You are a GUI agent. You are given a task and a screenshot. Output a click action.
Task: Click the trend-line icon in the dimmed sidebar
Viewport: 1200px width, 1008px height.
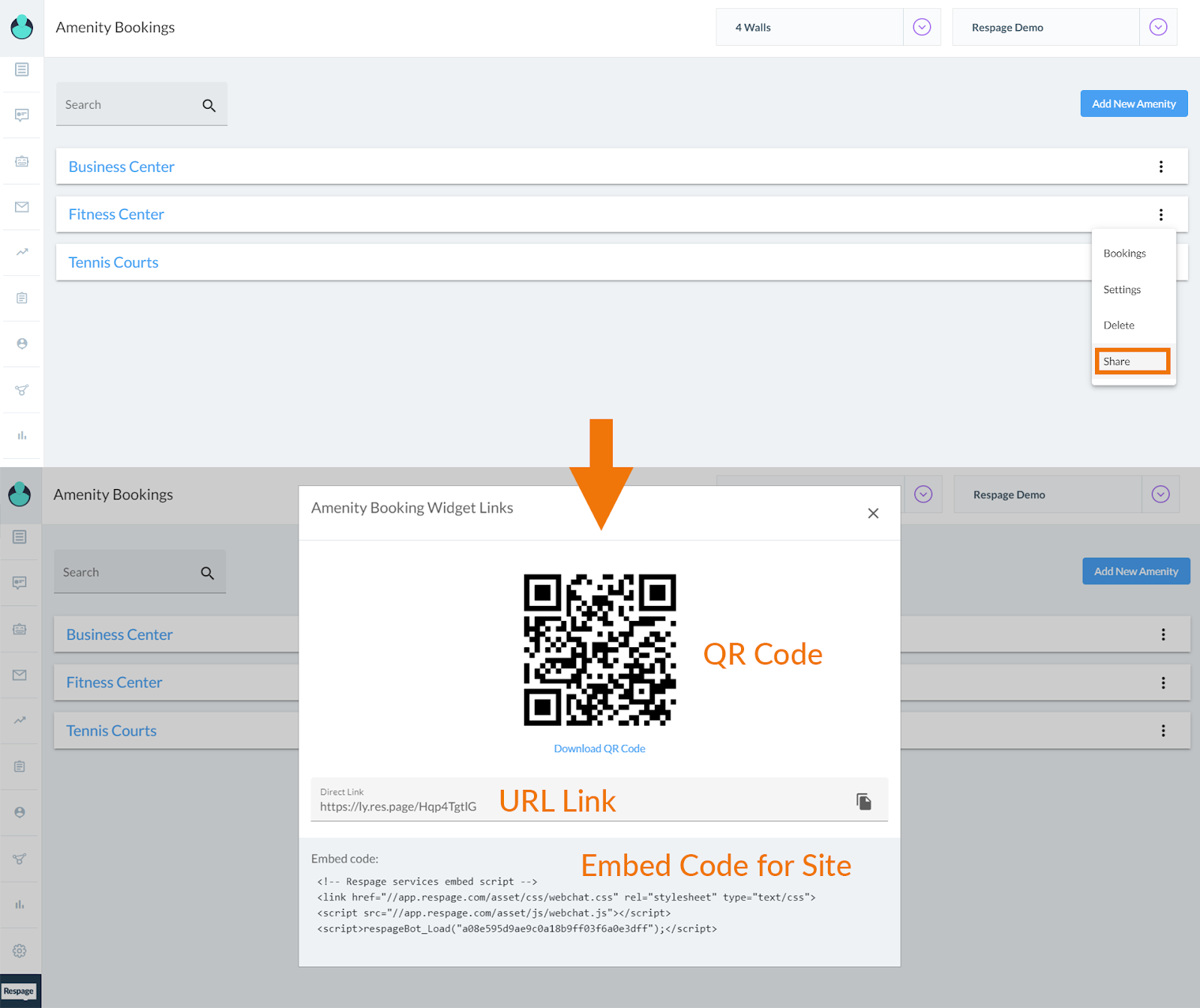pos(19,720)
